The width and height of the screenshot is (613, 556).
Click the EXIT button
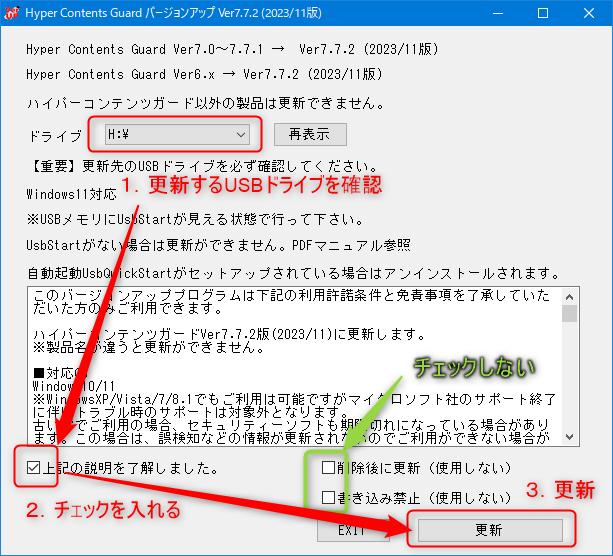[353, 531]
